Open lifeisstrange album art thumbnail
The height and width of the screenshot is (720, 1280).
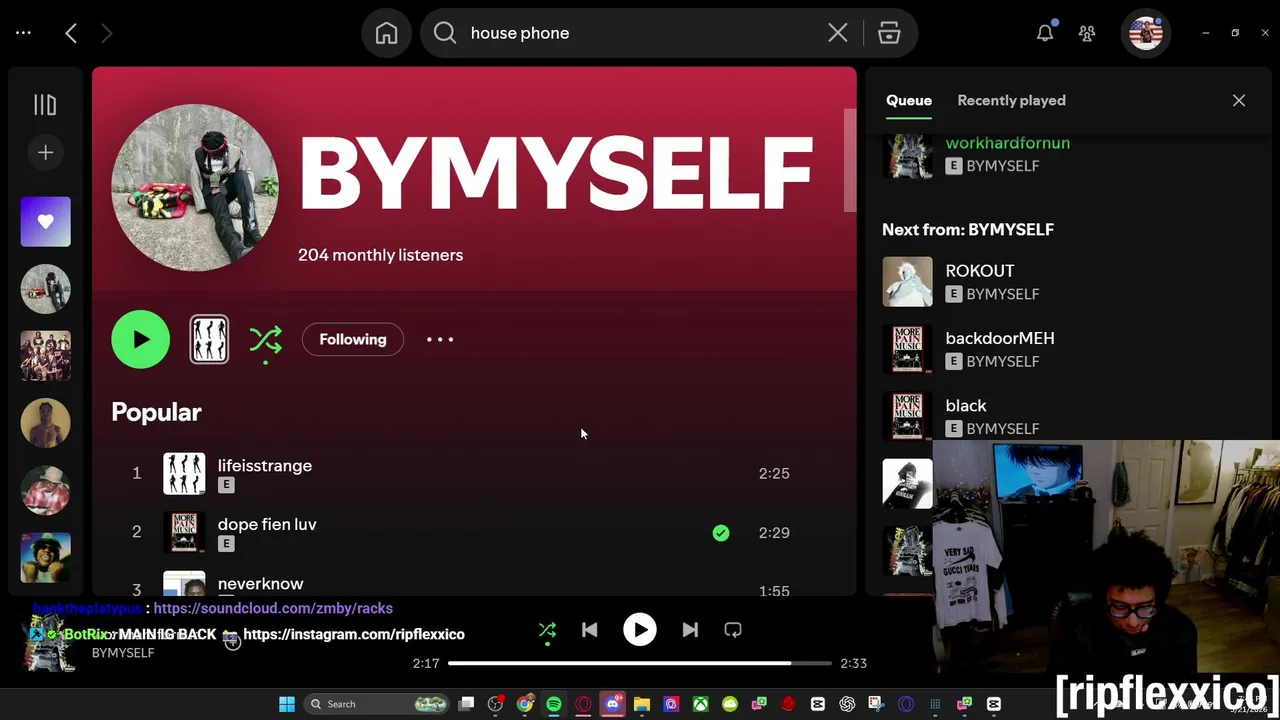pyautogui.click(x=184, y=474)
